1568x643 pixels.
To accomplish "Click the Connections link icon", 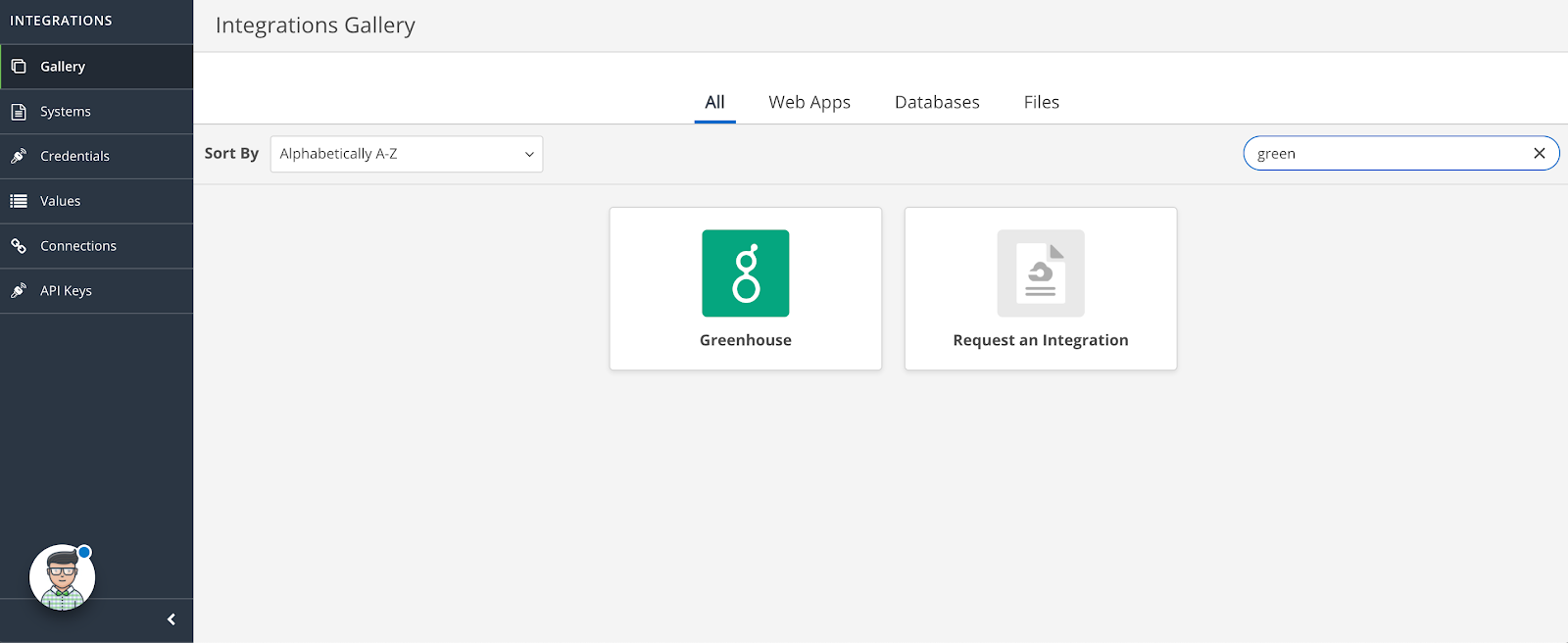I will pos(19,246).
